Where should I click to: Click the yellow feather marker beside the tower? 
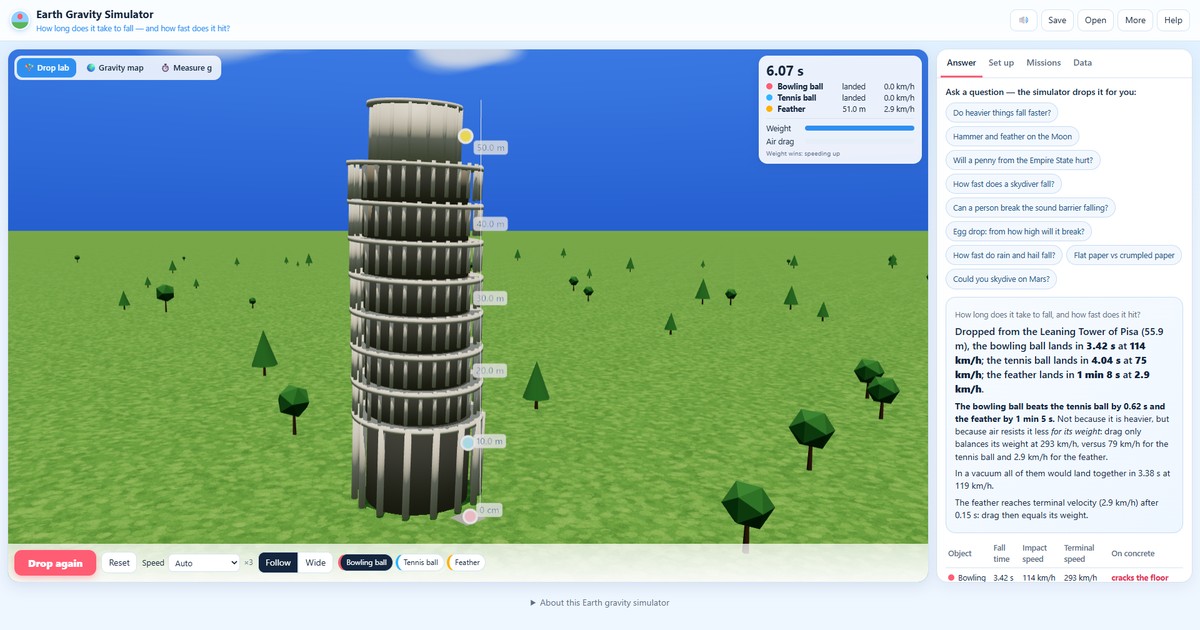click(x=465, y=136)
